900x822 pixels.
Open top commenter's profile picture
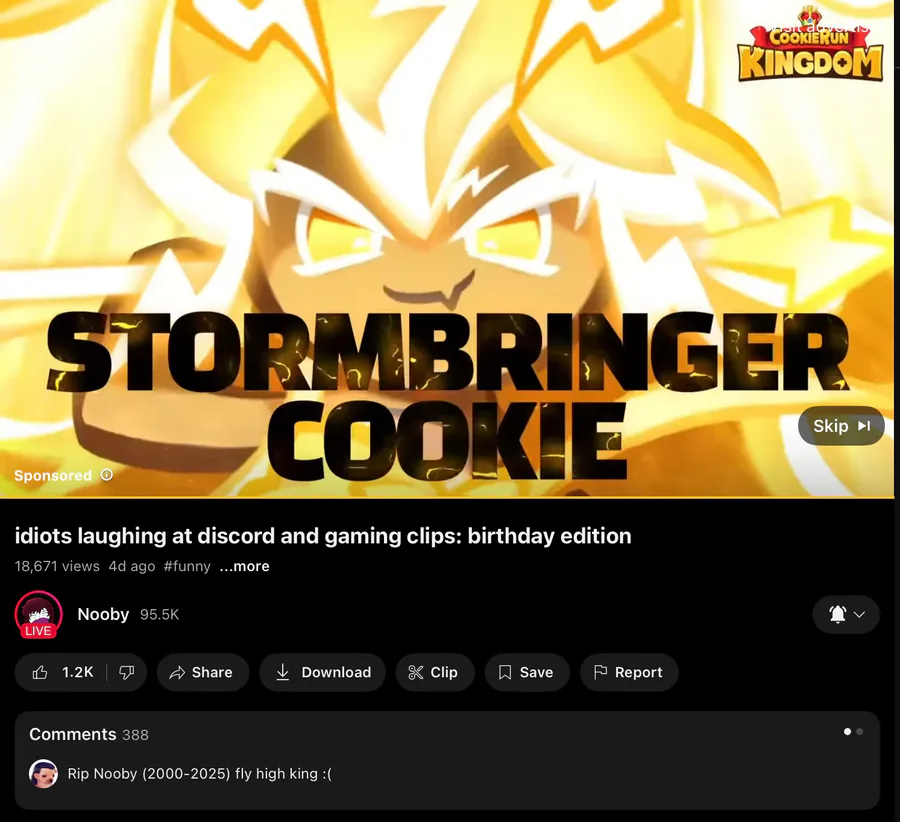pyautogui.click(x=44, y=774)
